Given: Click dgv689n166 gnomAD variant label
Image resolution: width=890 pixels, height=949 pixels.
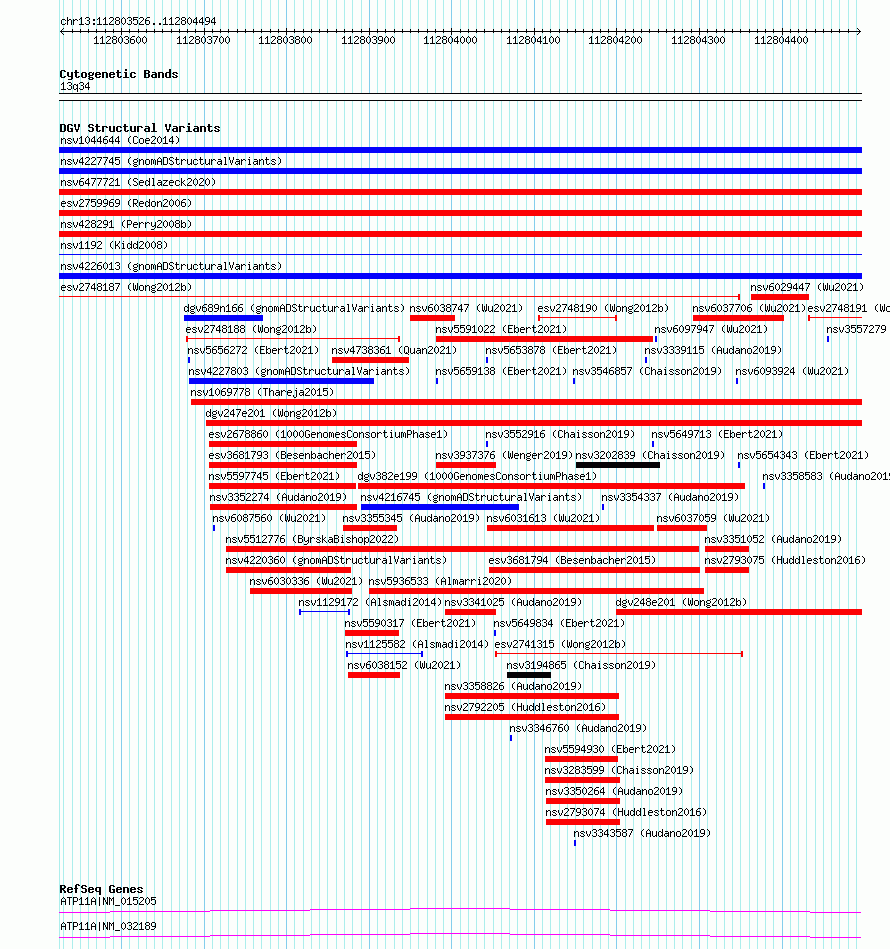Looking at the screenshot, I should pos(294,309).
